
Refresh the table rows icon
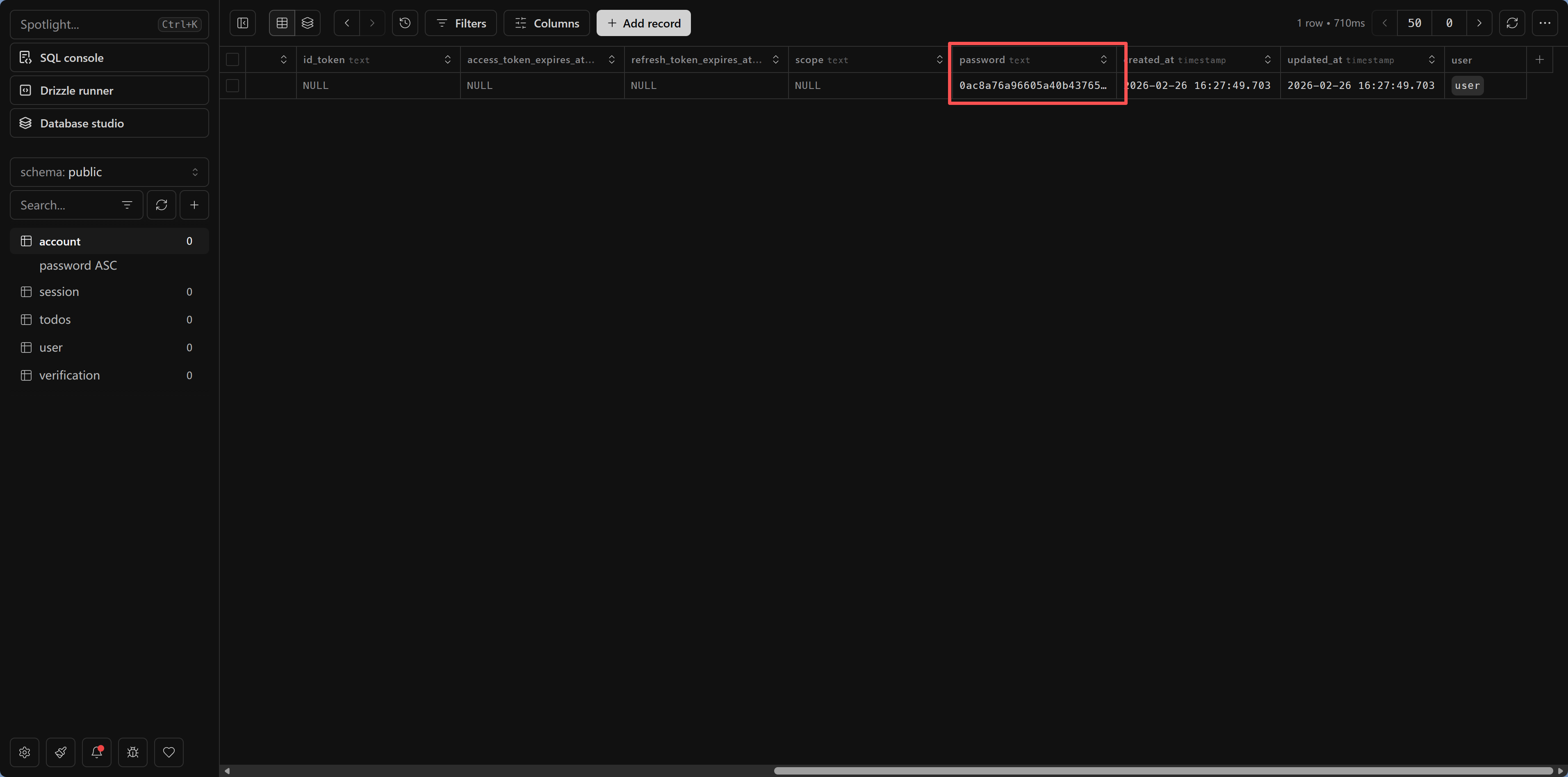click(x=1511, y=23)
